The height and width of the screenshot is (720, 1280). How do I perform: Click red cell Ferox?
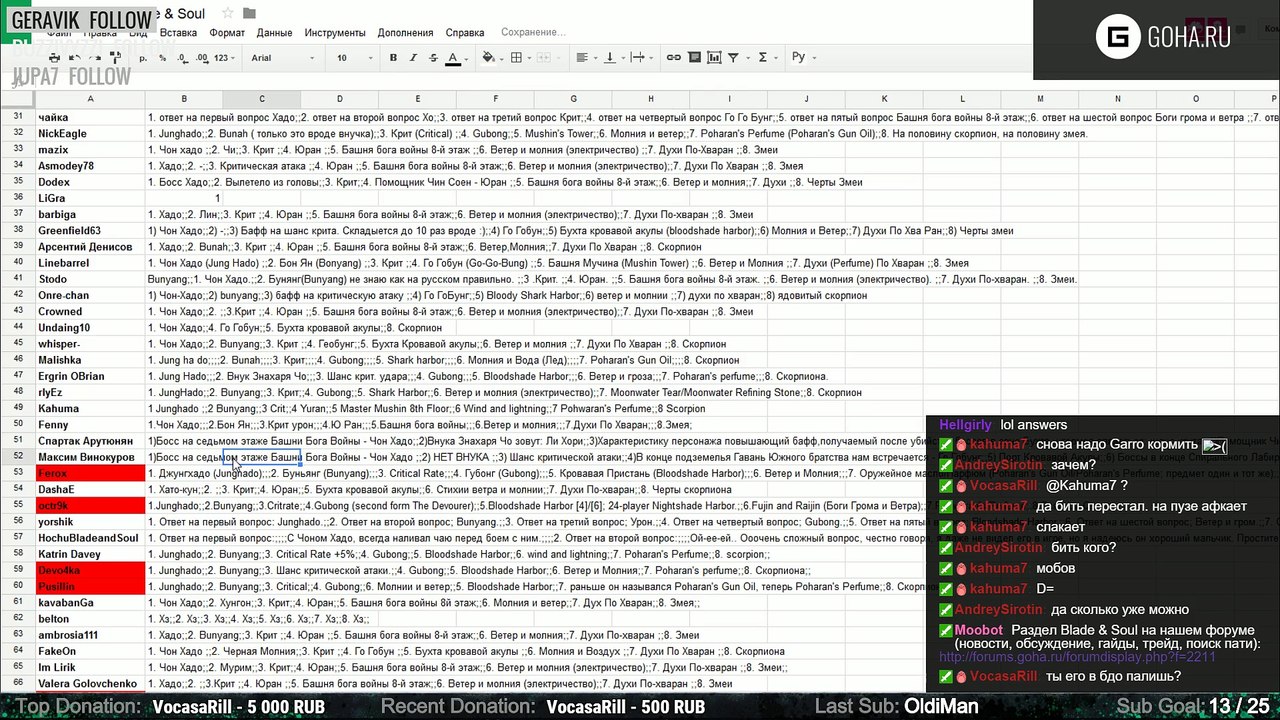point(90,473)
